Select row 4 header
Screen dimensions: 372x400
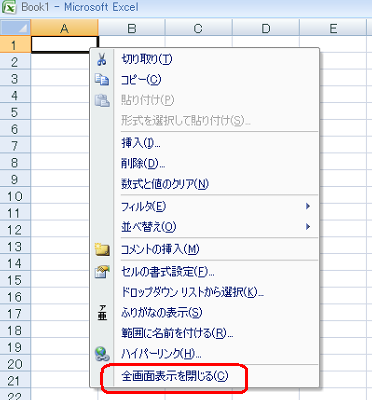pyautogui.click(x=15, y=95)
